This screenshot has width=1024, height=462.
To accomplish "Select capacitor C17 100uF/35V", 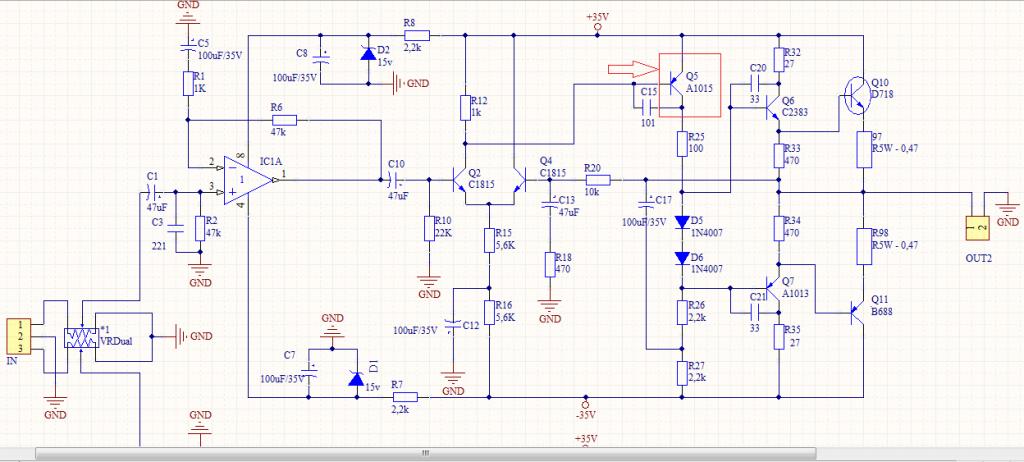I will (x=646, y=205).
